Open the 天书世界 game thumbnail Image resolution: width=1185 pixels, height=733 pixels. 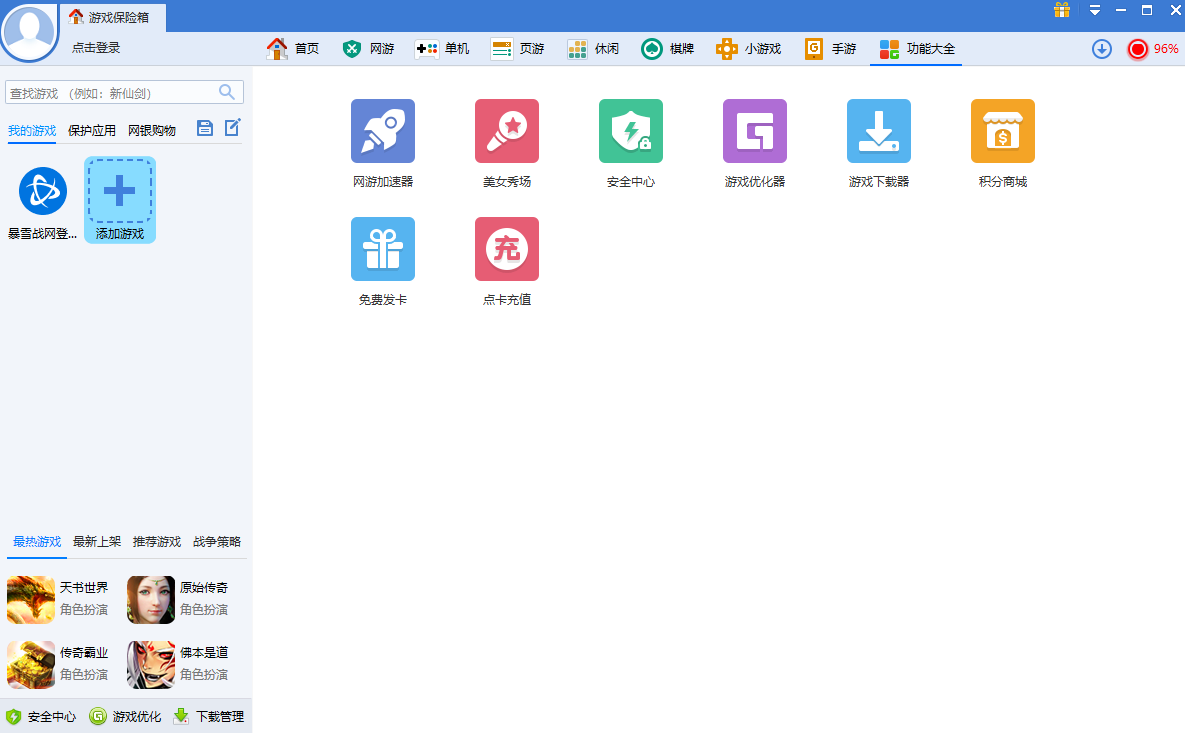point(31,599)
